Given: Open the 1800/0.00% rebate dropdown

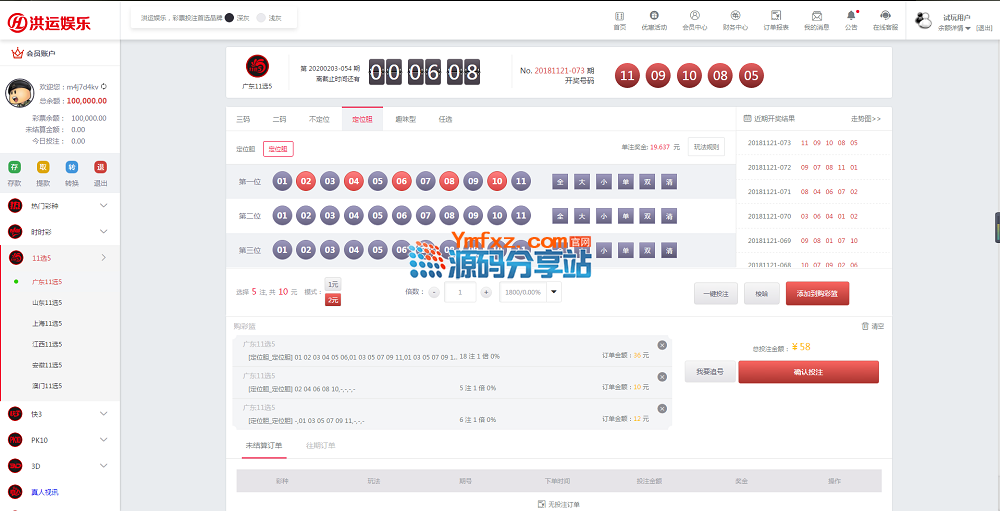Looking at the screenshot, I should click(554, 292).
